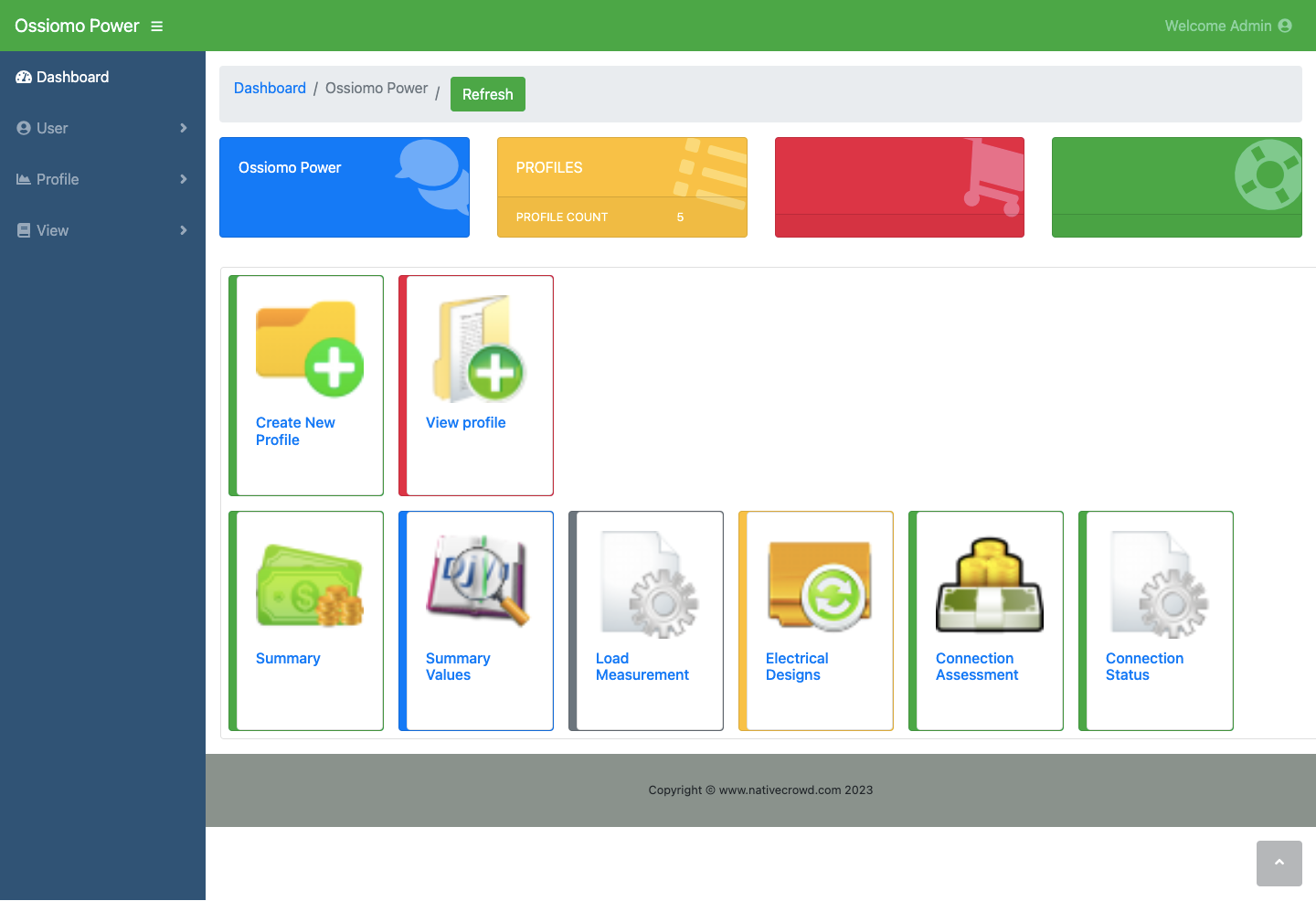This screenshot has height=901, width=1316.
Task: Click the scroll-to-top arrow button
Action: 1279,864
